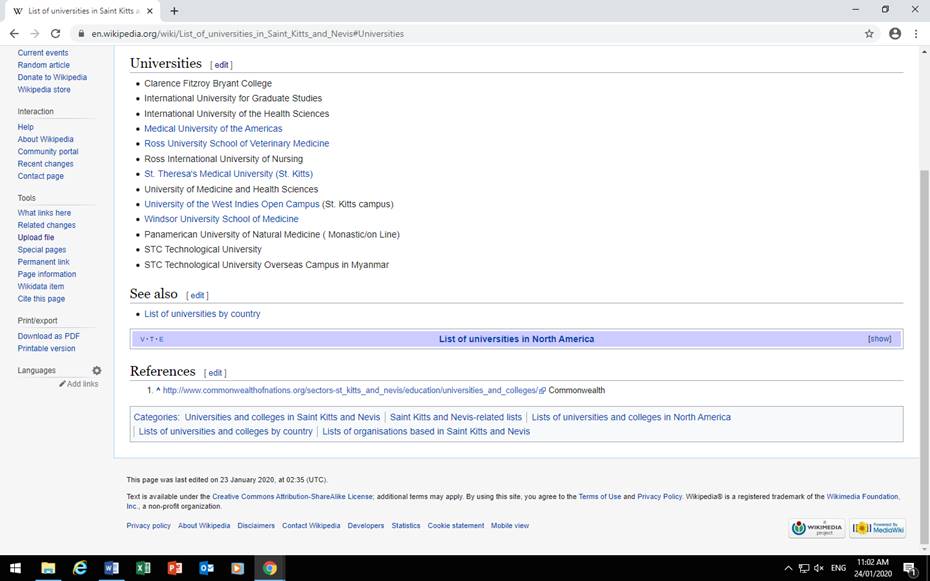
Task: Click the muted volume tray icon
Action: pyautogui.click(x=819, y=568)
